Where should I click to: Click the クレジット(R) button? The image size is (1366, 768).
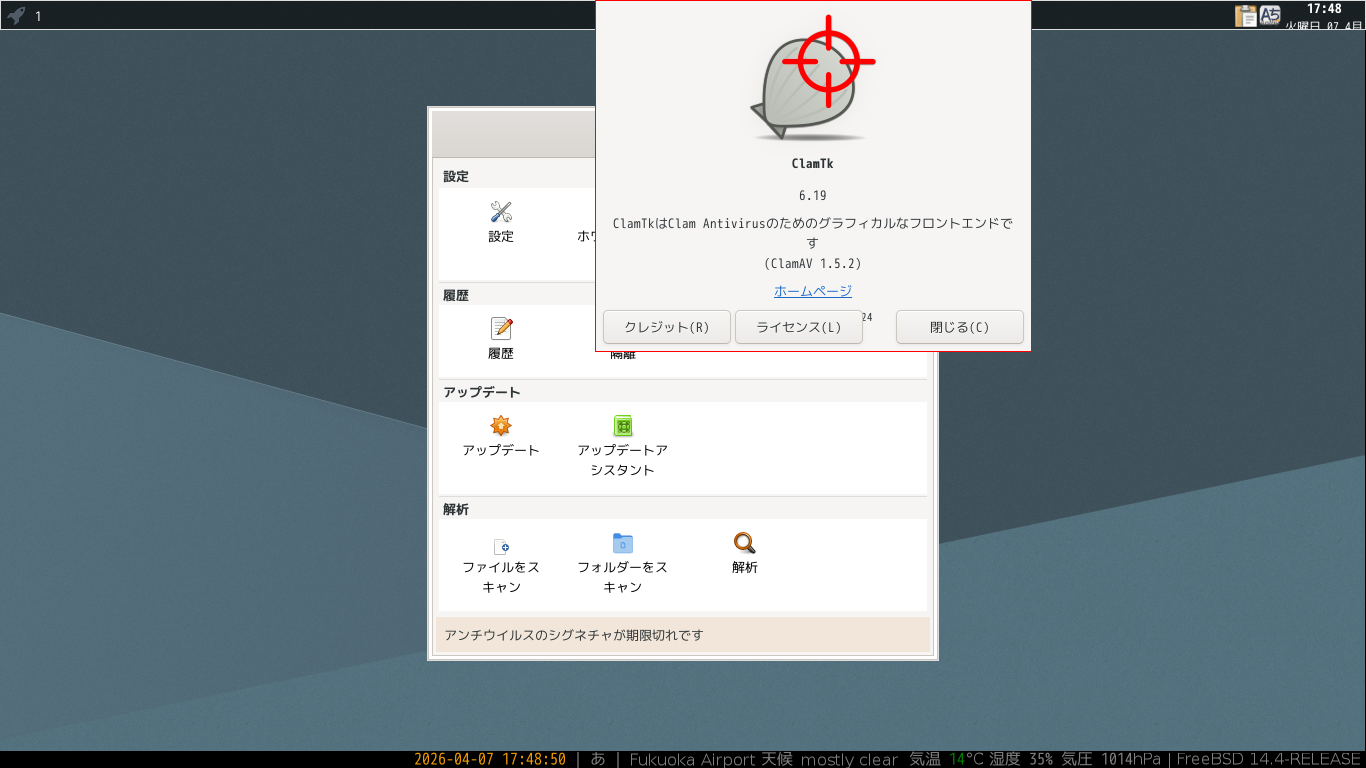tap(666, 327)
